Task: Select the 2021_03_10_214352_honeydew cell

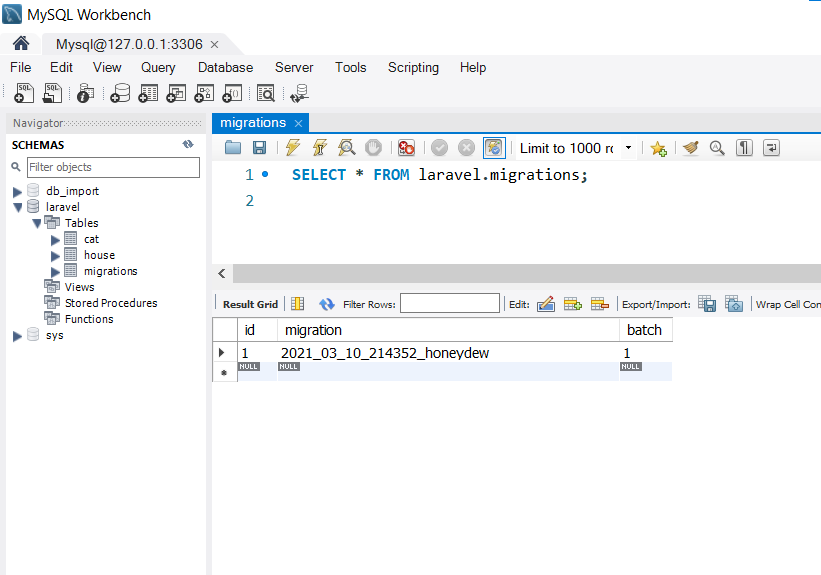Action: (448, 353)
